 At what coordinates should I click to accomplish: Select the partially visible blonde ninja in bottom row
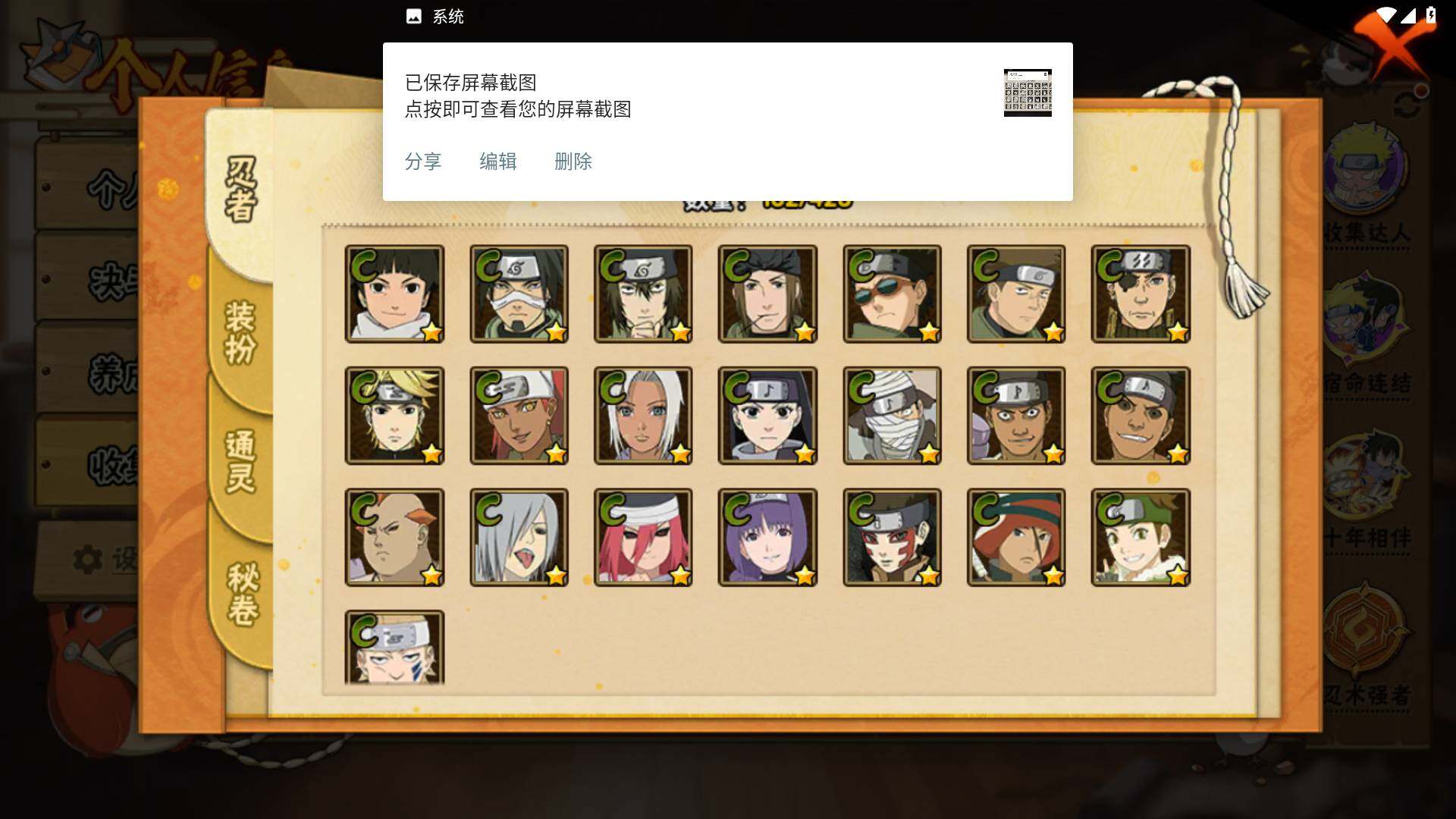coord(394,647)
